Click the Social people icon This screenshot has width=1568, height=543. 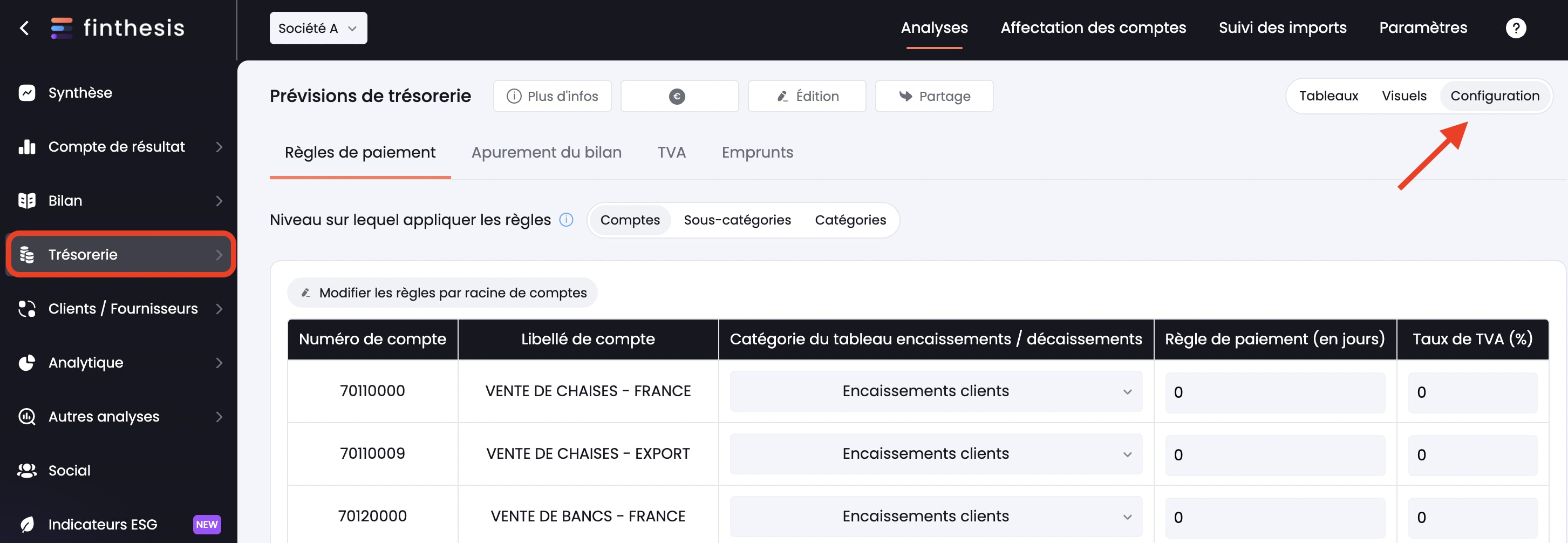pyautogui.click(x=27, y=470)
